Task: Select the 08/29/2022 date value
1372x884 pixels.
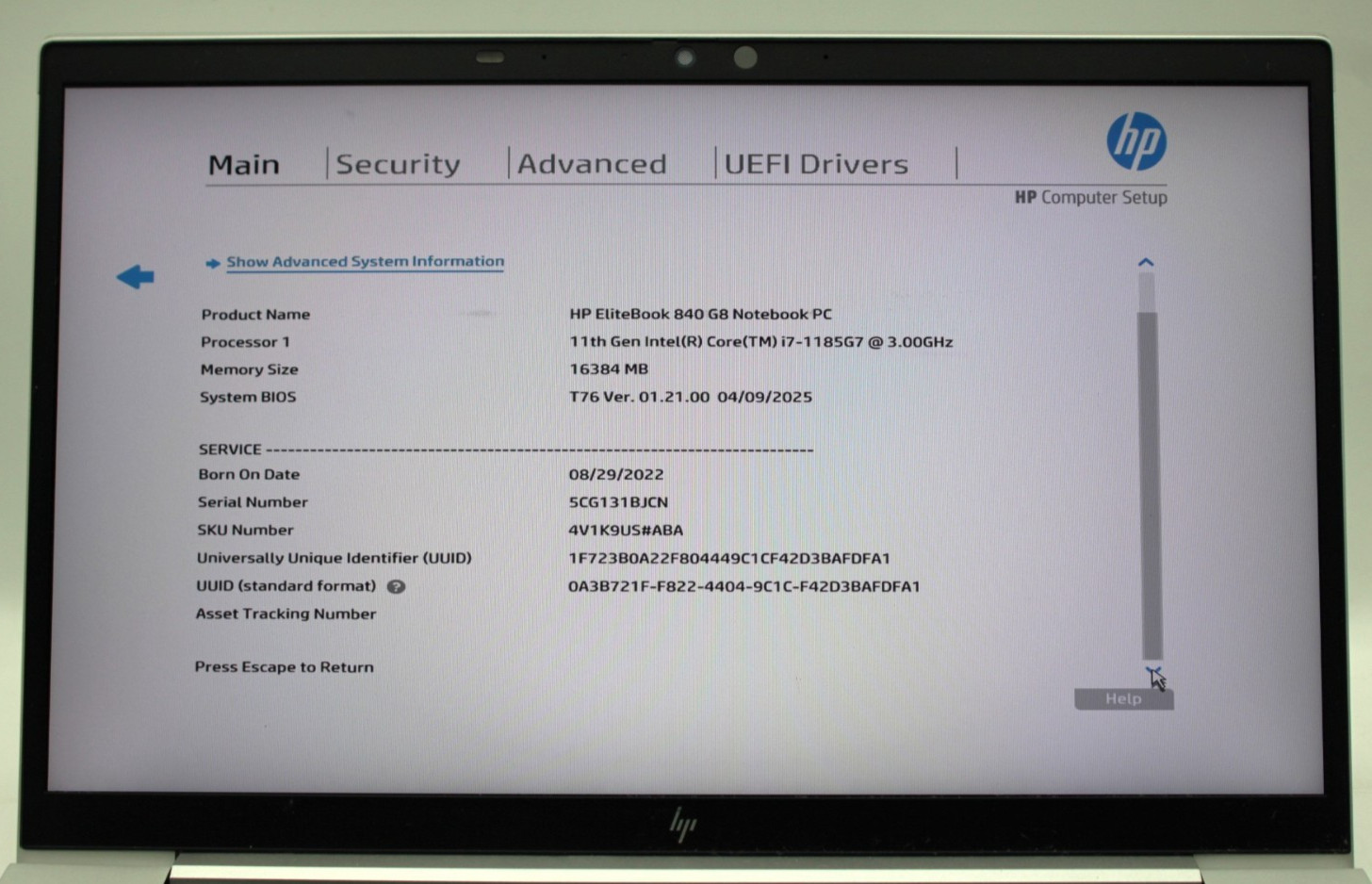Action: pyautogui.click(x=616, y=474)
